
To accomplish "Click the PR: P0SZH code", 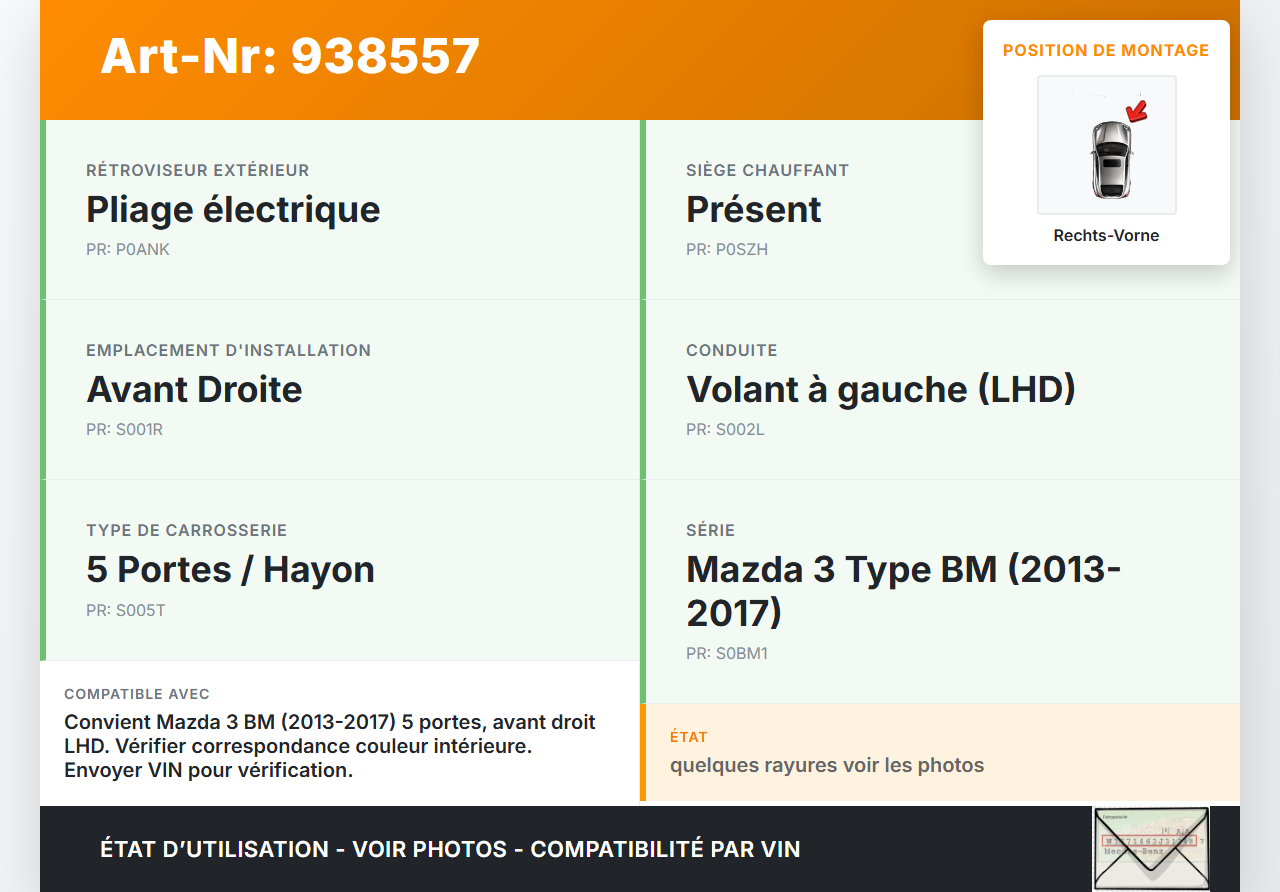I will (727, 250).
